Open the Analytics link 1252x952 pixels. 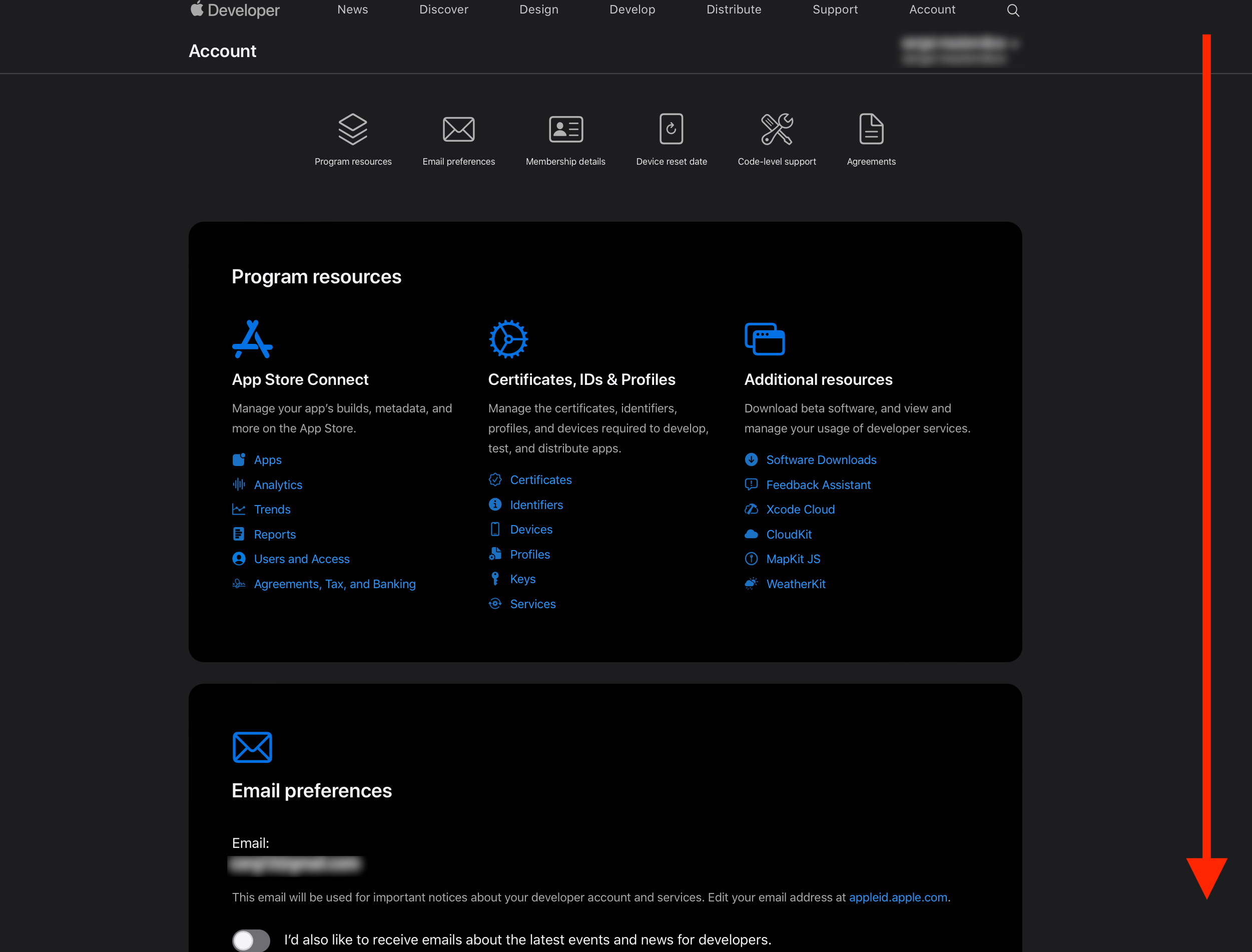[278, 485]
